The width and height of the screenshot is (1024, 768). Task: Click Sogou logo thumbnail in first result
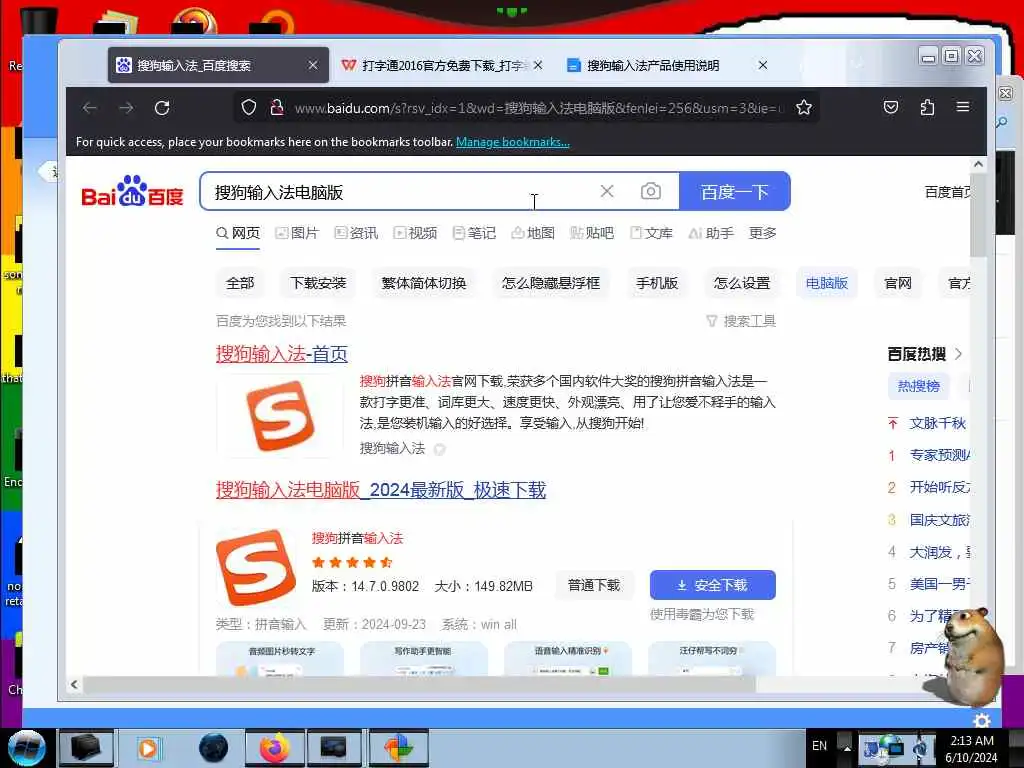click(280, 416)
